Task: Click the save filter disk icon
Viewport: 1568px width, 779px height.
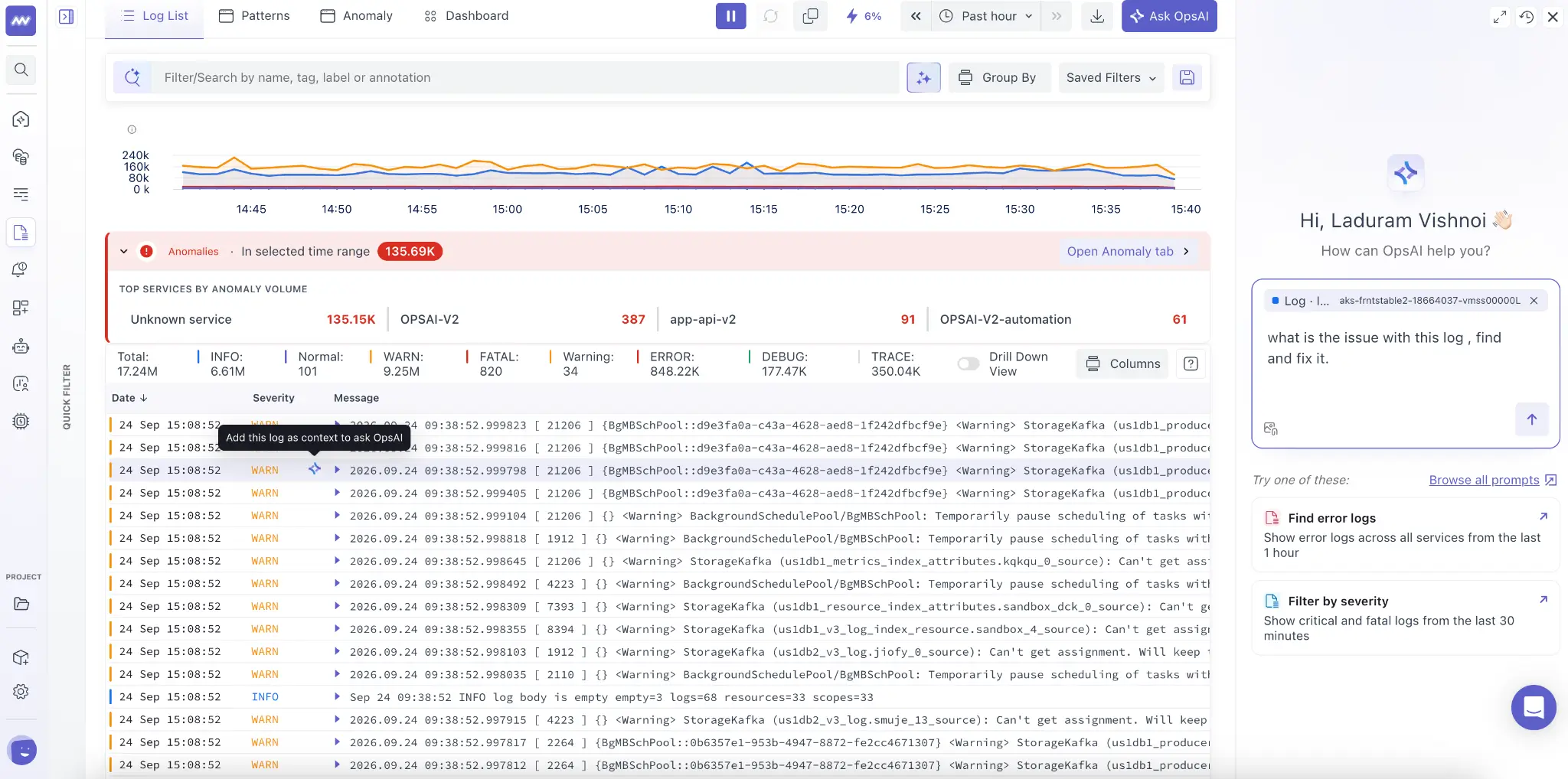Action: coord(1187,77)
